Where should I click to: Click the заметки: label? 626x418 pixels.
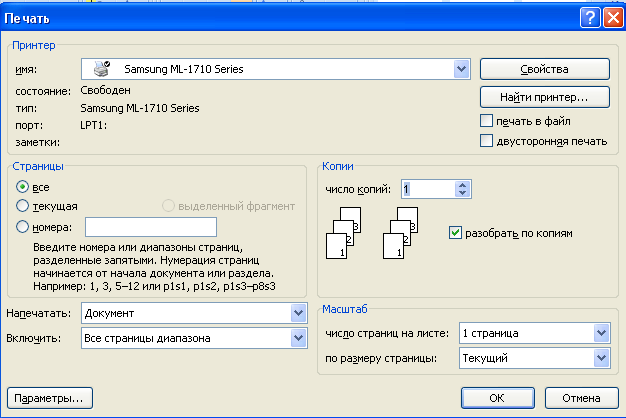[38, 143]
